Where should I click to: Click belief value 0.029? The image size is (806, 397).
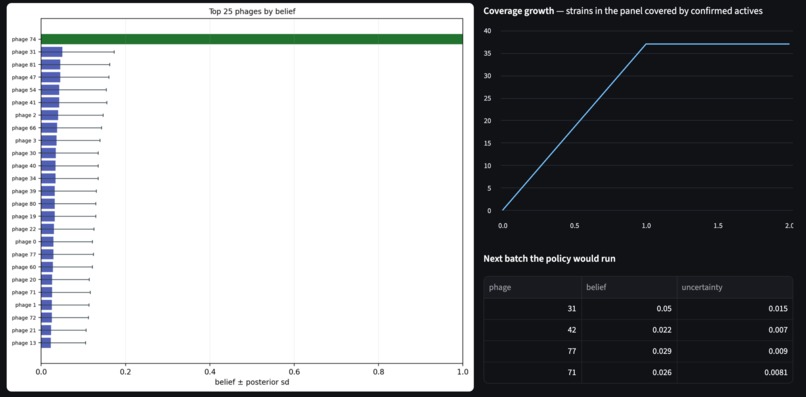coord(629,351)
